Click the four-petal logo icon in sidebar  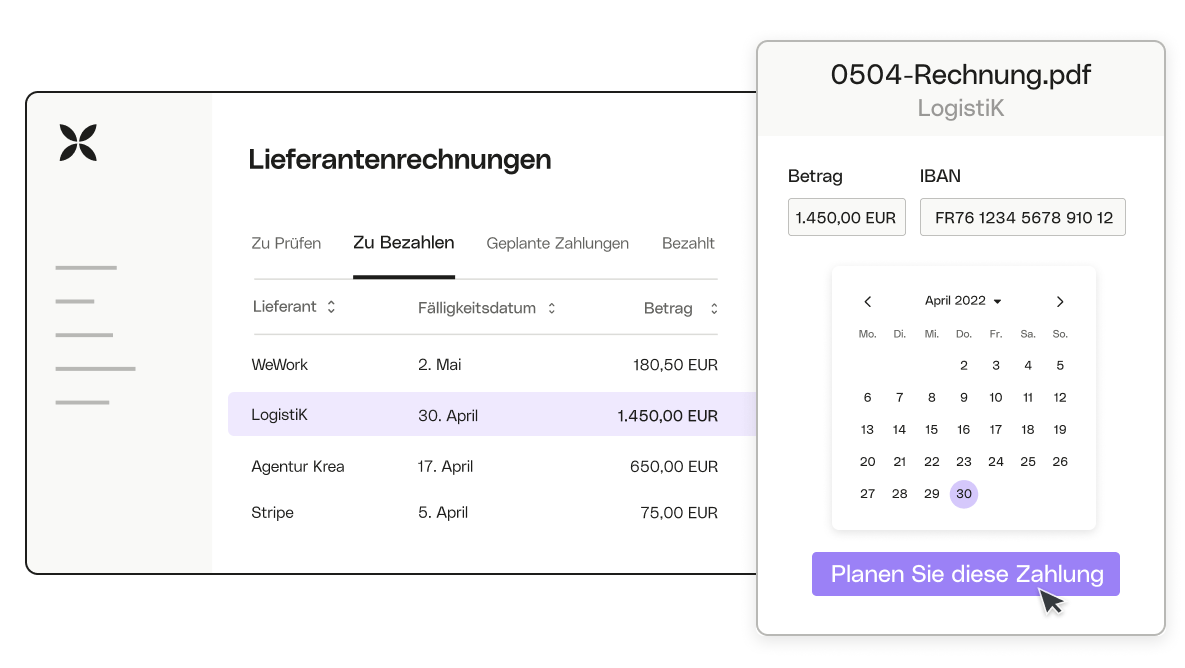tap(78, 142)
